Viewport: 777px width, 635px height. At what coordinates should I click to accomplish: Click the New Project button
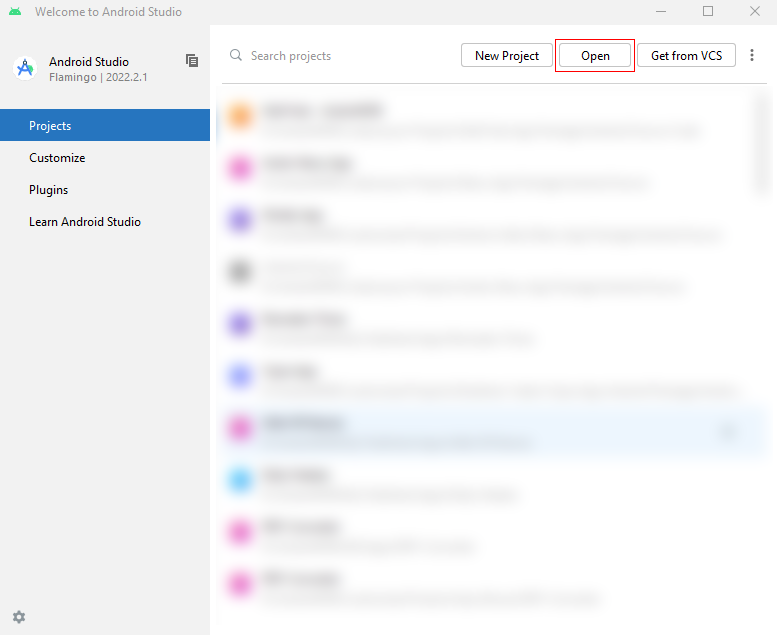[x=506, y=56]
